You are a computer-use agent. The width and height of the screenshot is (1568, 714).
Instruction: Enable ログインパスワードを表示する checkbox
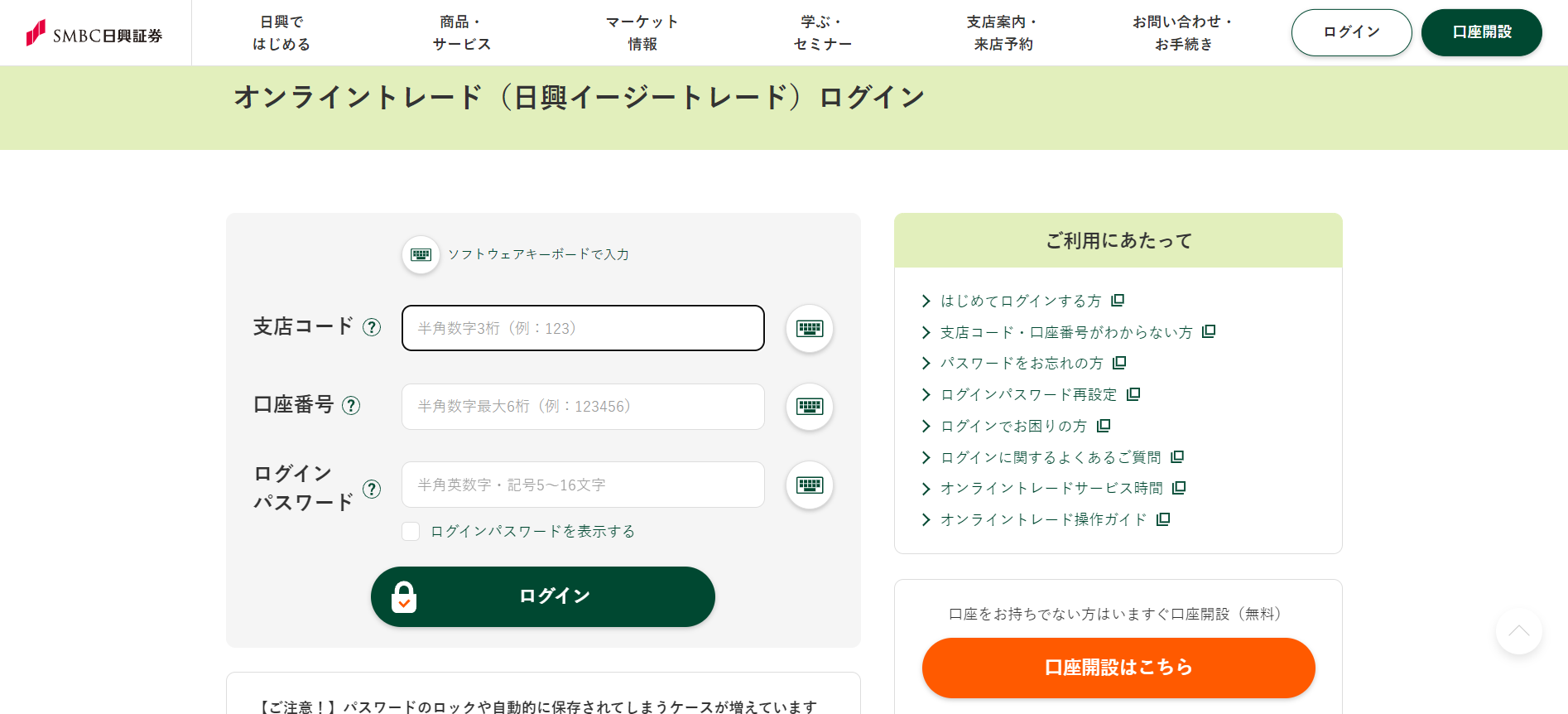point(411,531)
